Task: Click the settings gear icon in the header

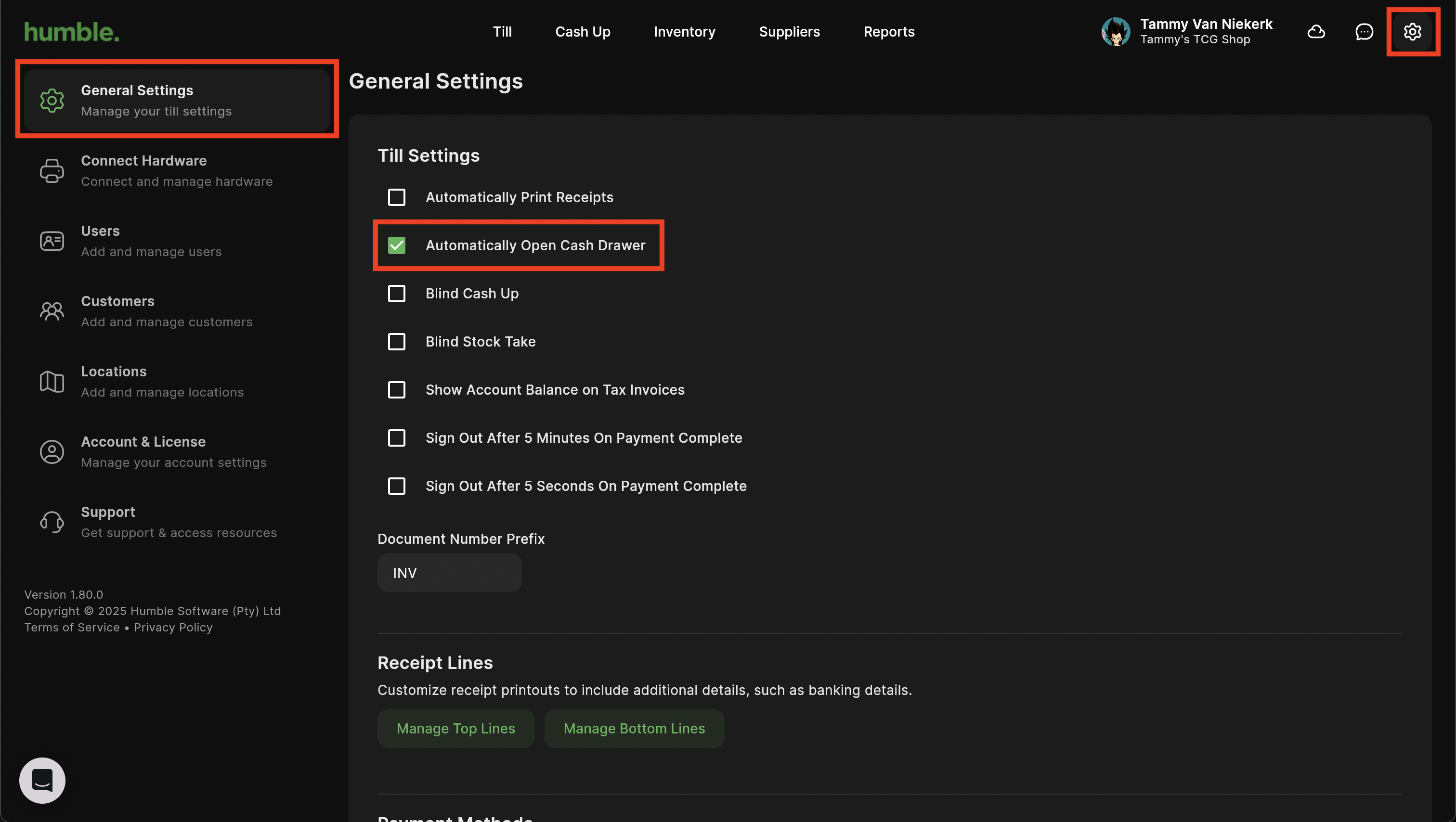Action: (x=1412, y=32)
